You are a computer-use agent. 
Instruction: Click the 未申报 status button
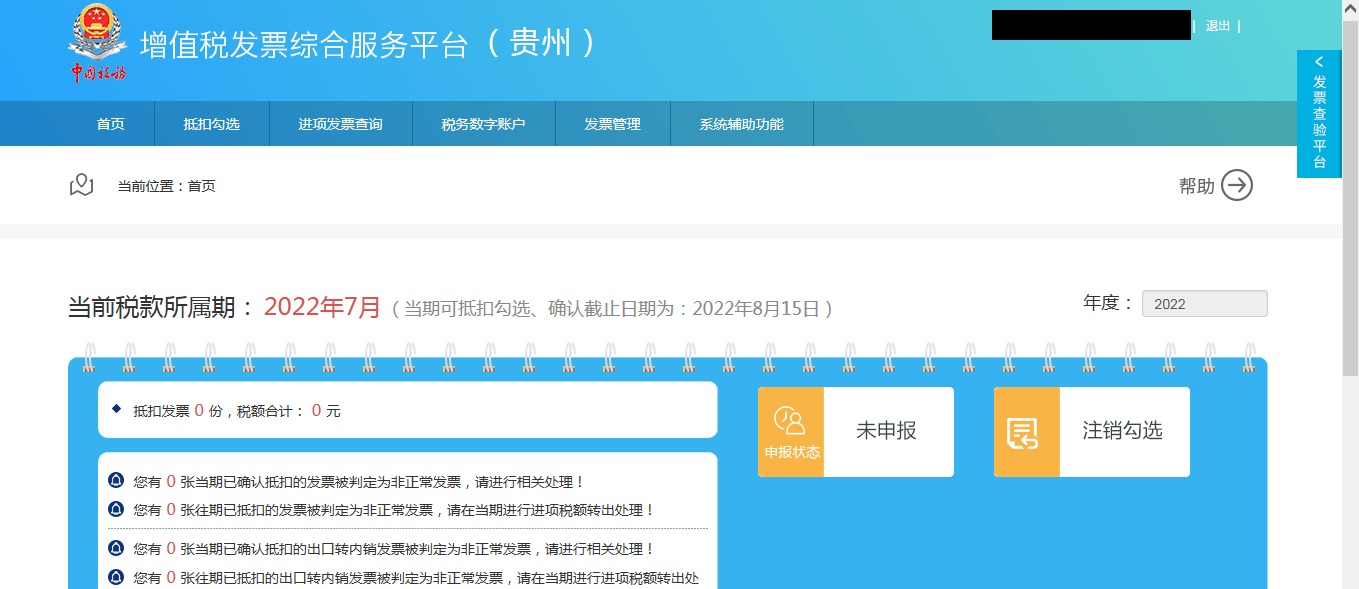[x=887, y=431]
